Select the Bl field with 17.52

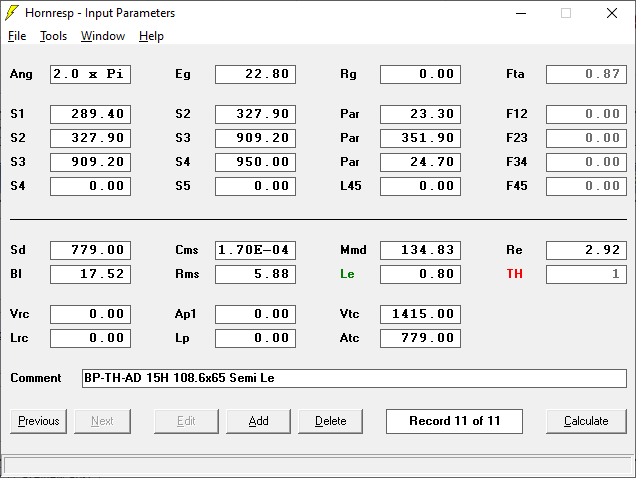click(90, 274)
